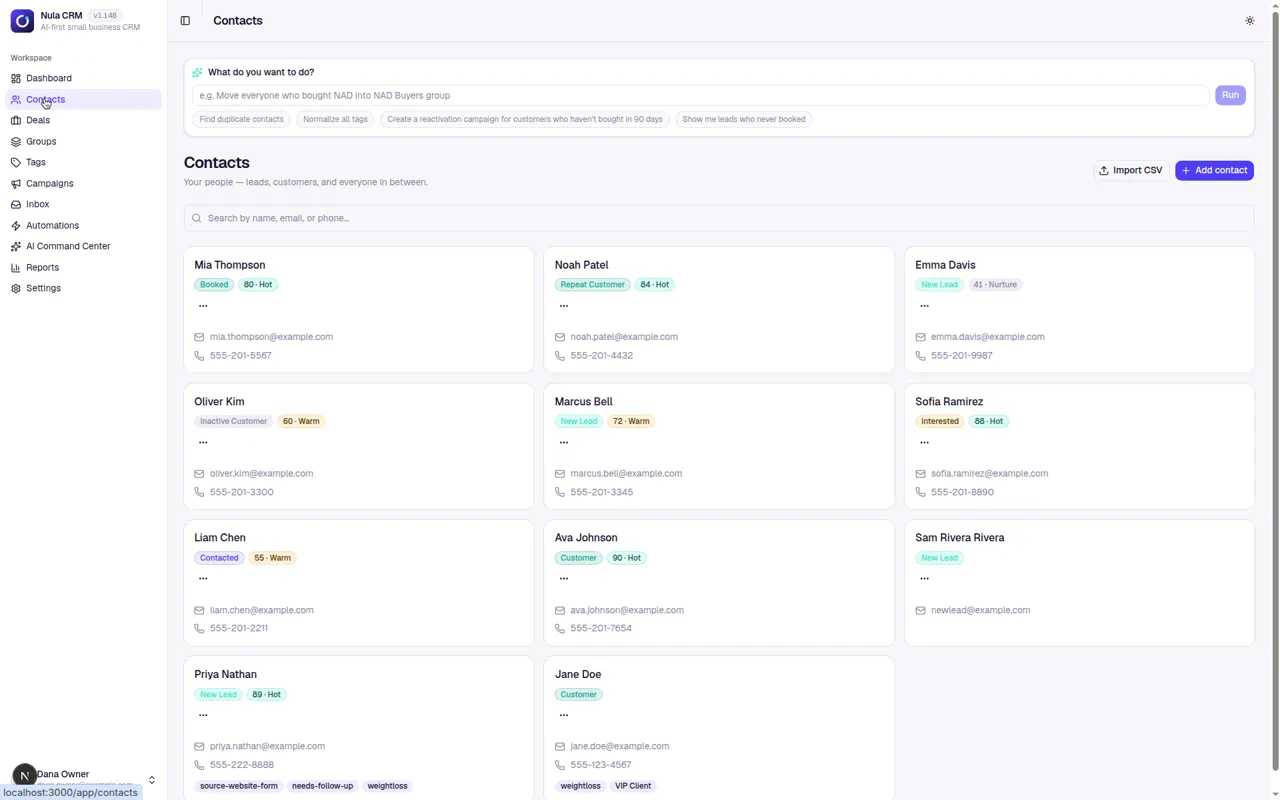Click the phone icon beside 555-201-9987
1280x800 pixels.
(x=920, y=356)
